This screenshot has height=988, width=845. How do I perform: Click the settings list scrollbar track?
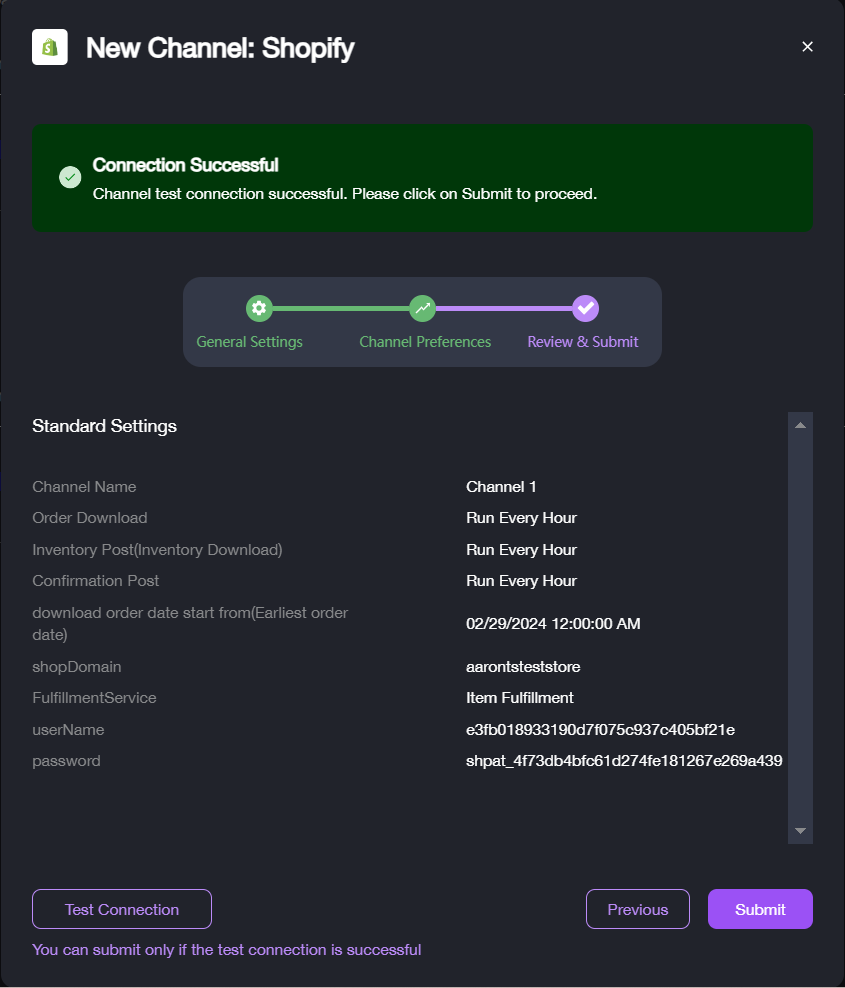(800, 628)
